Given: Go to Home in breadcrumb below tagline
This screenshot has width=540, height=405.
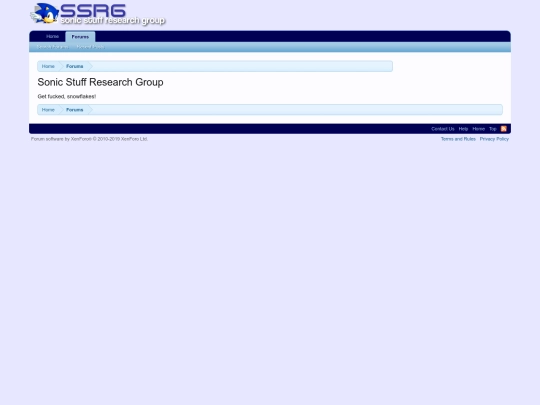Looking at the screenshot, I should [48, 110].
